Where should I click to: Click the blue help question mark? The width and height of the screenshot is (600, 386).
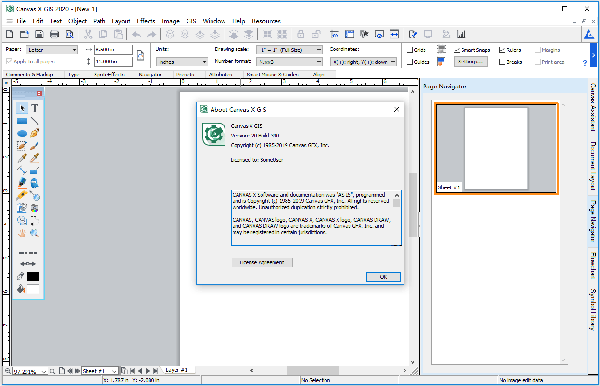click(585, 63)
